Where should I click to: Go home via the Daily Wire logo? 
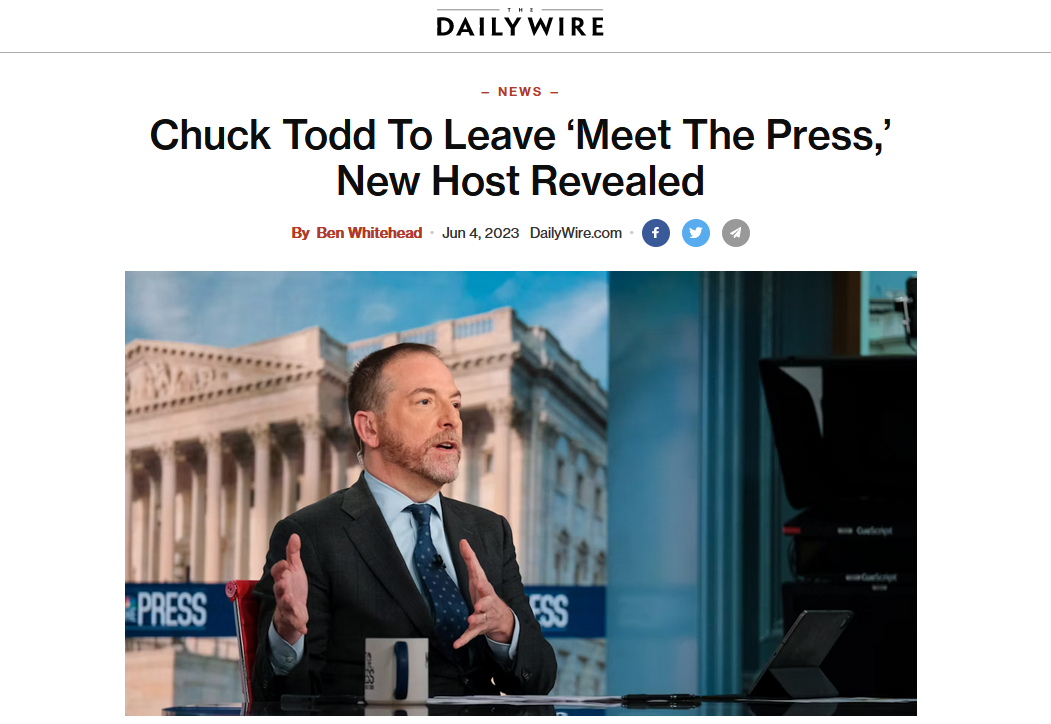tap(520, 23)
